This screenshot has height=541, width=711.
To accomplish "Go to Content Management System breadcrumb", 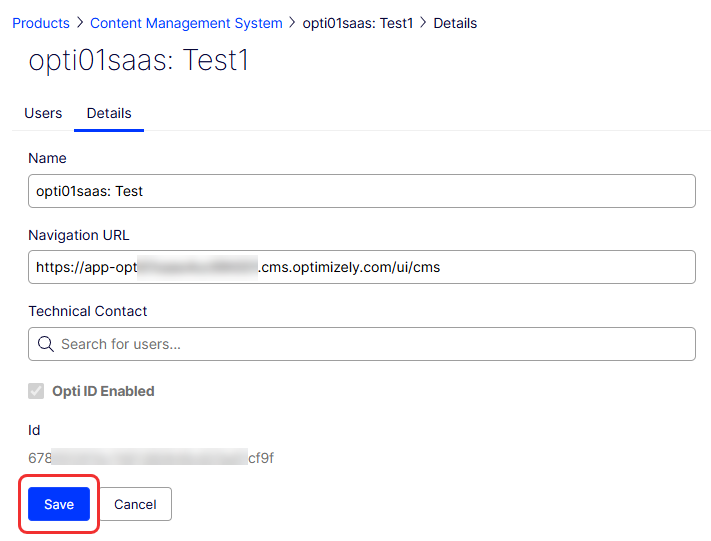I will 186,23.
